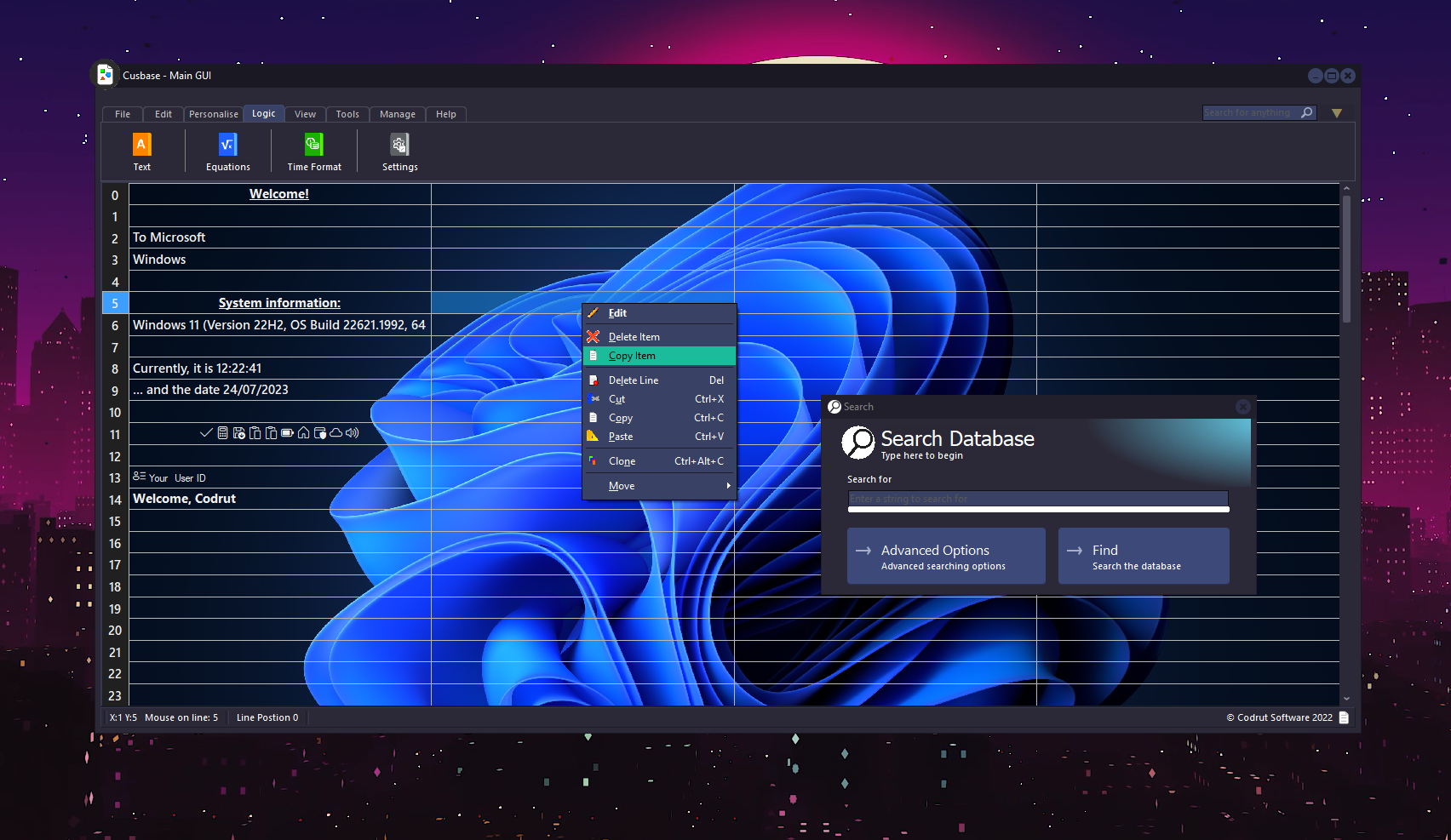This screenshot has height=840, width=1451.
Task: Open the File tab
Action: (x=123, y=114)
